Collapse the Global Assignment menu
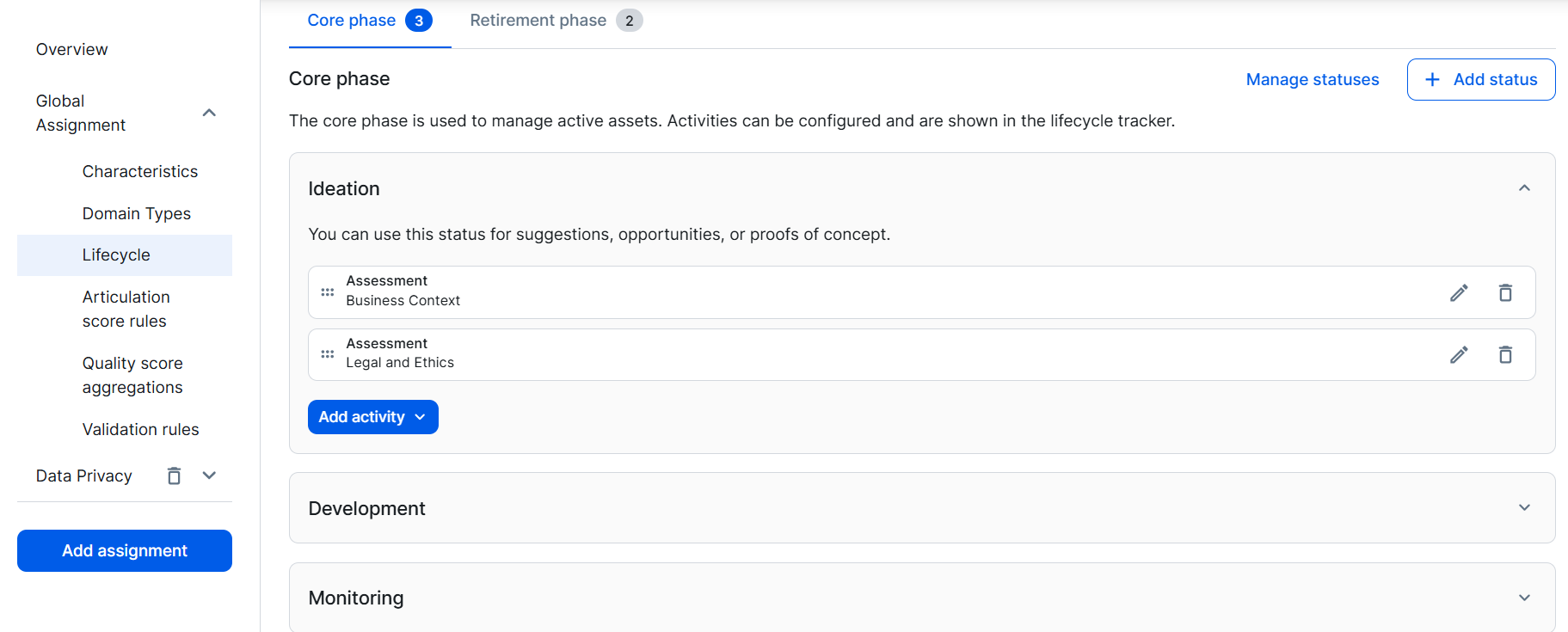1568x632 pixels. pos(209,113)
